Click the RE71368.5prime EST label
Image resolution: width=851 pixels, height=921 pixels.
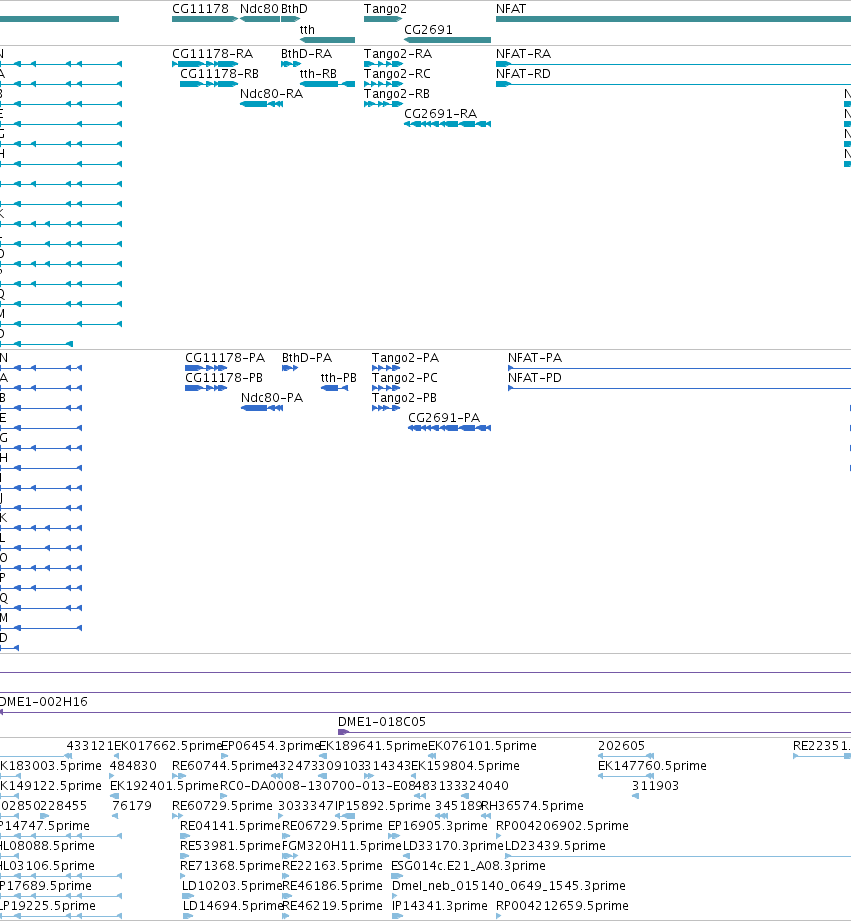click(x=230, y=866)
